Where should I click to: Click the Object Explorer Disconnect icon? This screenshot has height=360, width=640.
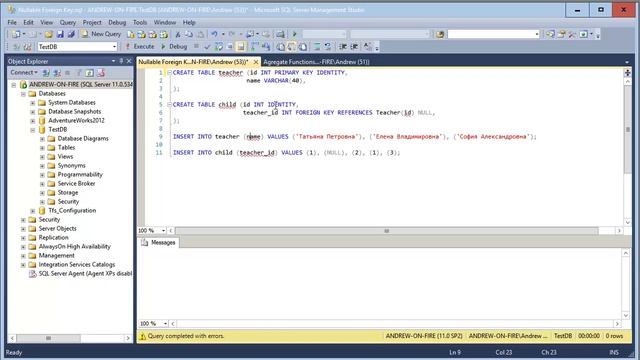[57, 73]
